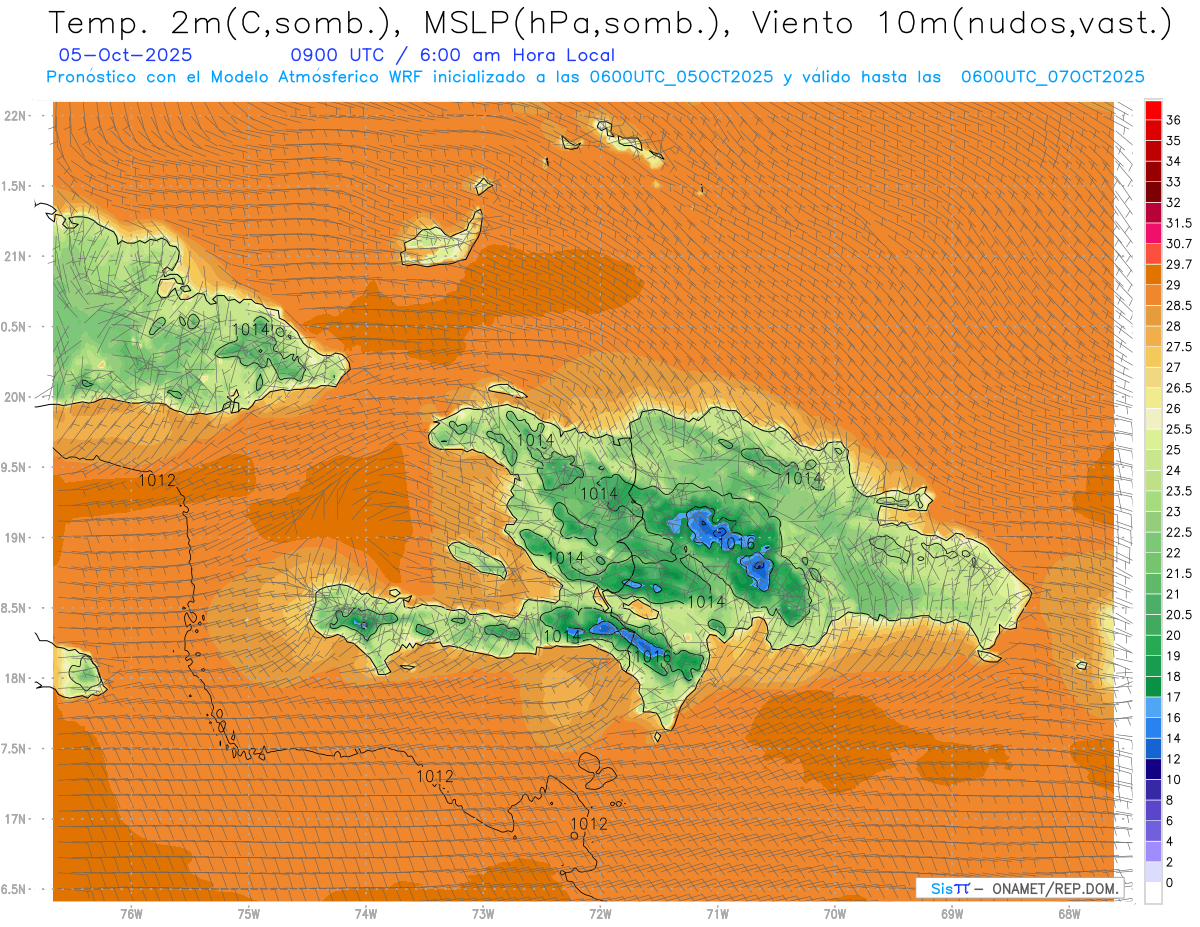Viewport: 1200px width, 927px height.
Task: Click the latitude axis label 18N
Action: 16,679
